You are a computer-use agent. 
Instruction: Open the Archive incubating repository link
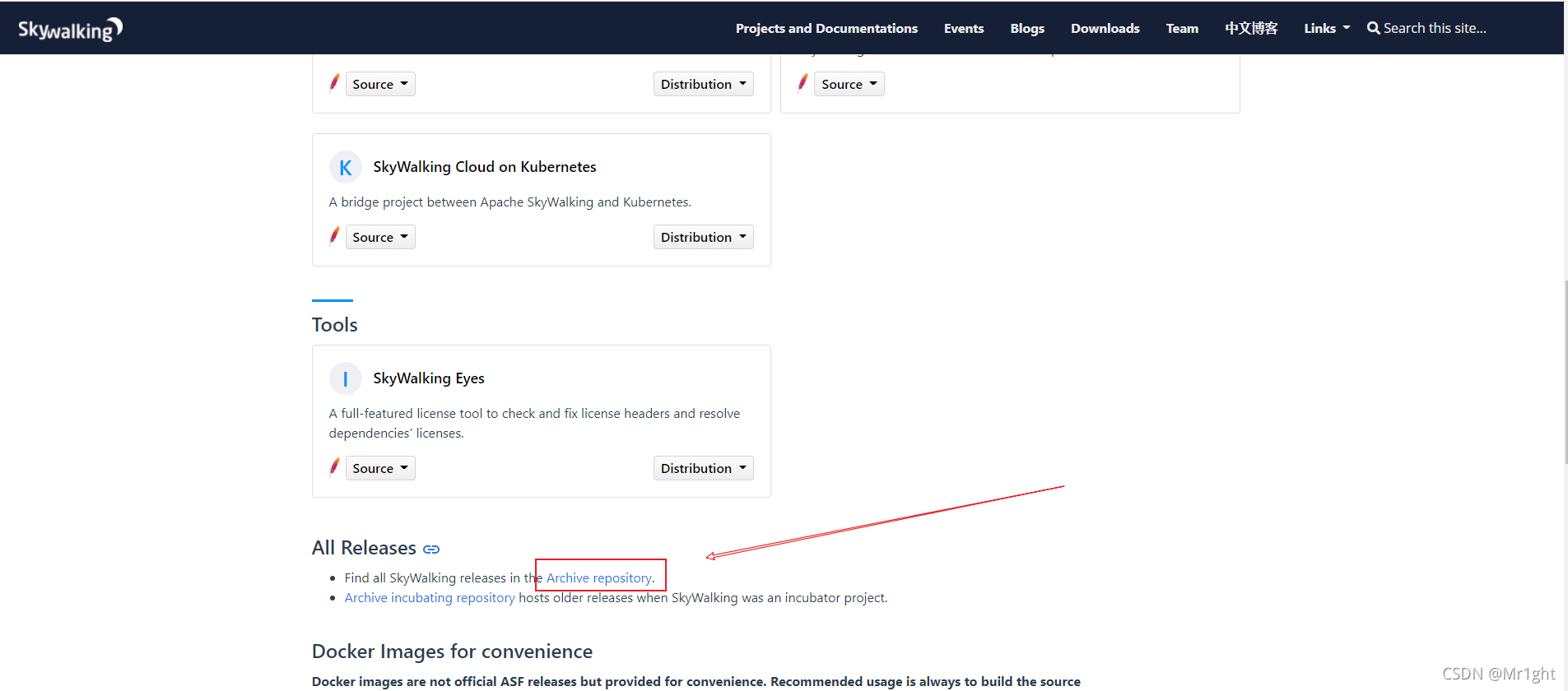pyautogui.click(x=430, y=598)
